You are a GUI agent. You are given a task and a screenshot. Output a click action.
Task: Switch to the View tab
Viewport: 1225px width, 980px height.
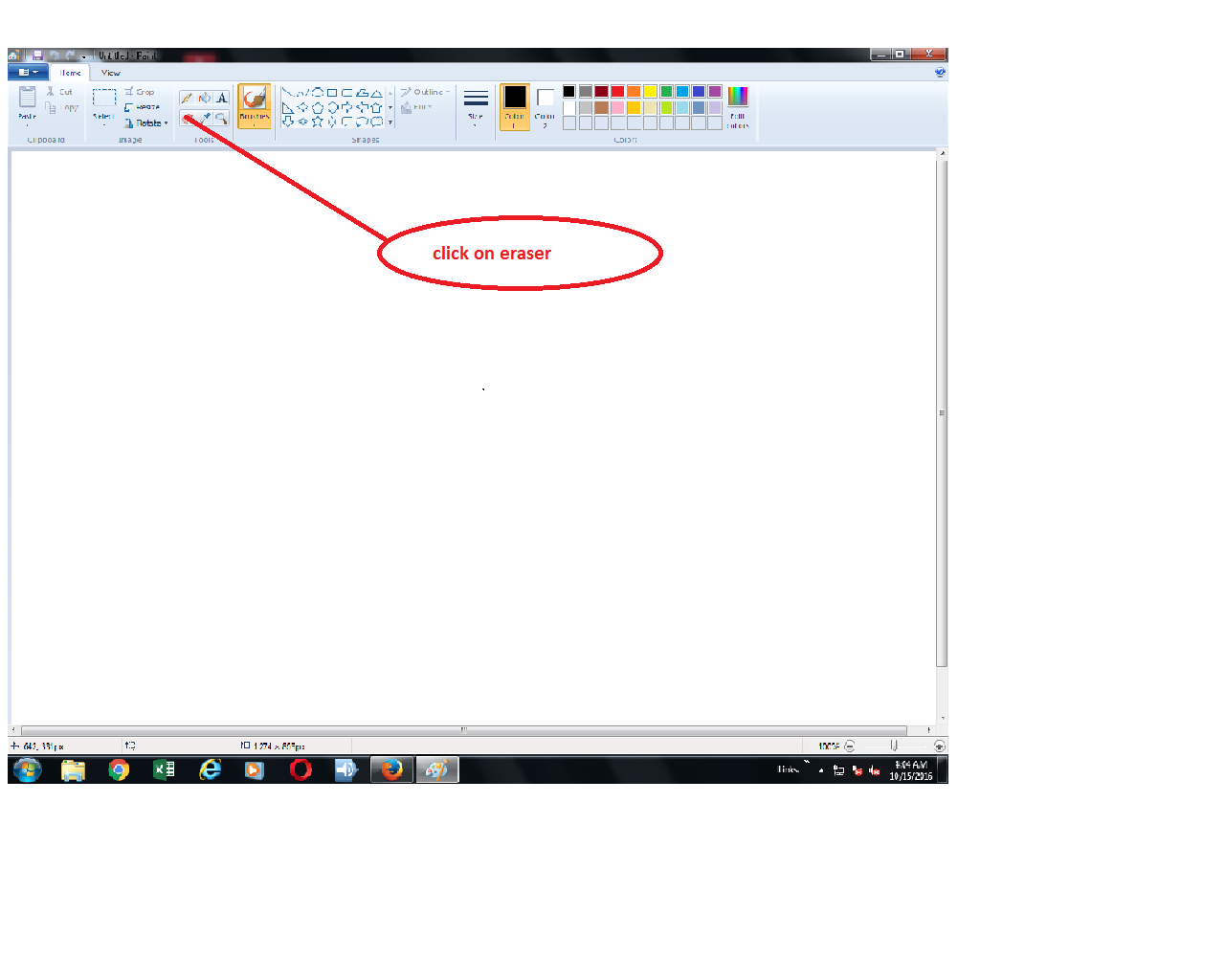point(110,72)
